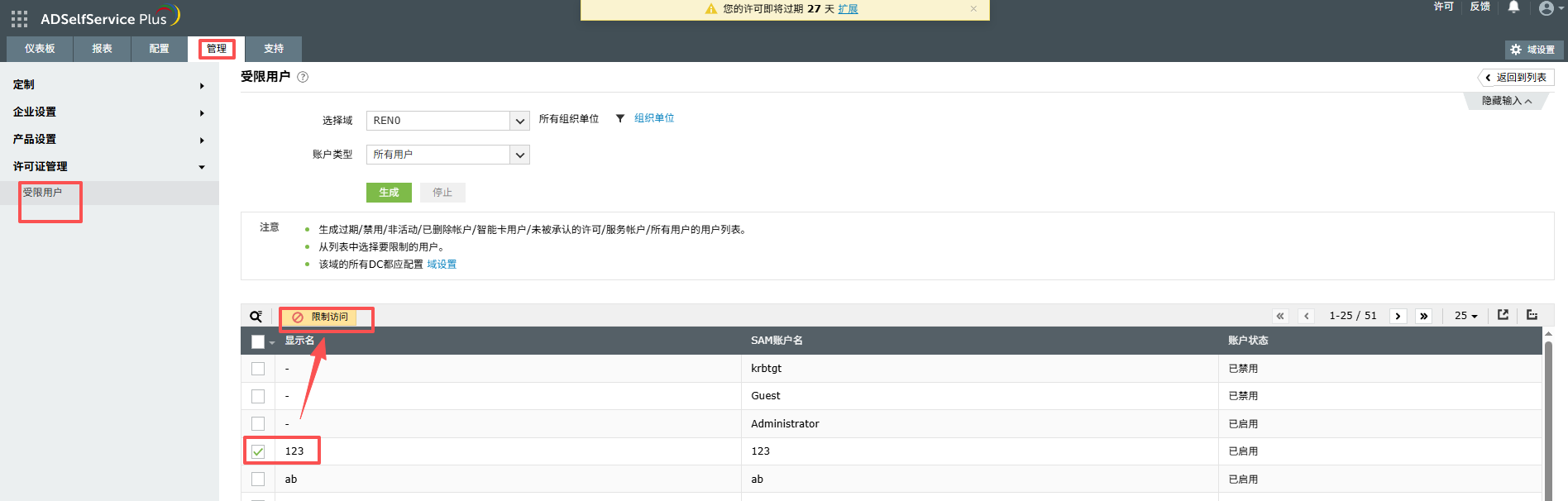Click the green 生成 button

[x=389, y=193]
